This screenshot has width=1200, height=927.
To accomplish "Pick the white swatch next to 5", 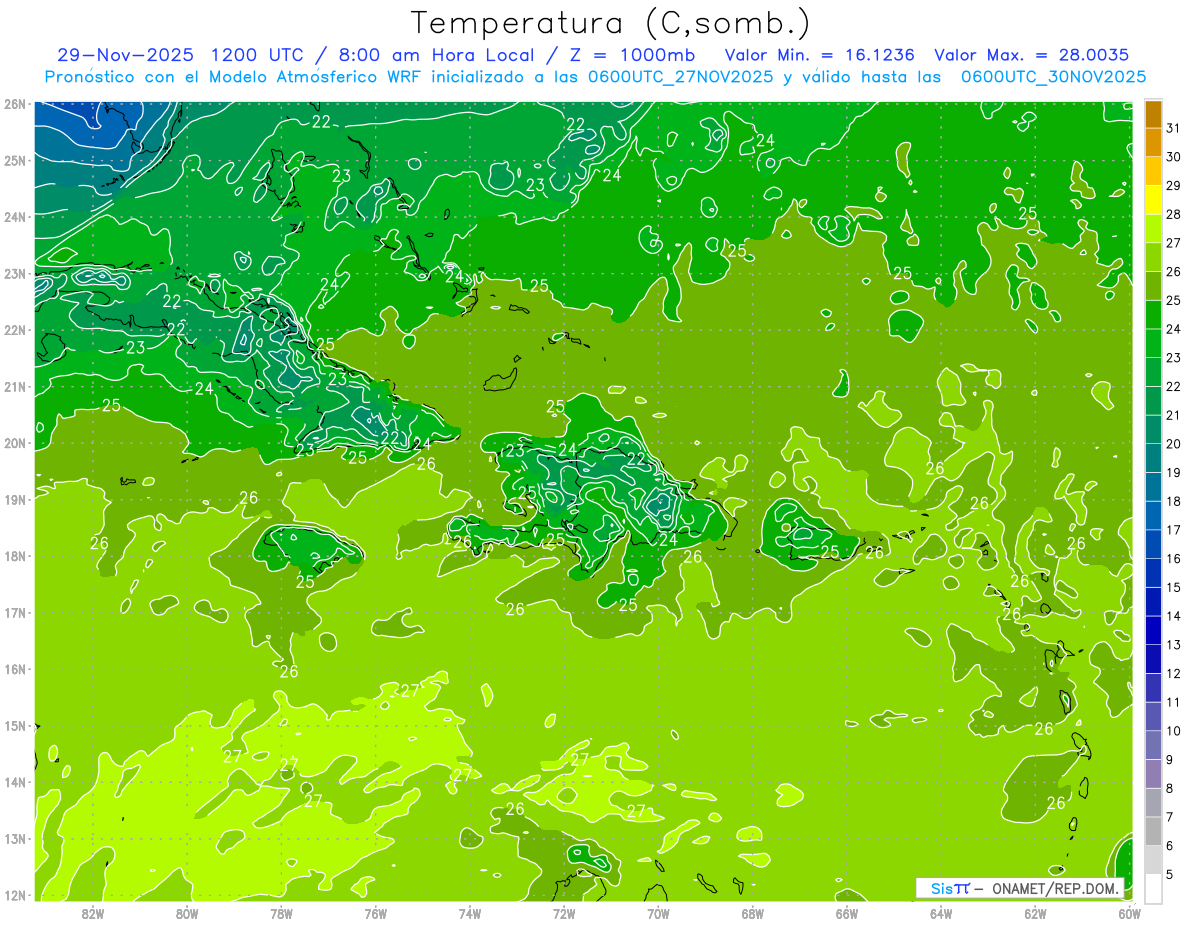I will (x=1153, y=887).
